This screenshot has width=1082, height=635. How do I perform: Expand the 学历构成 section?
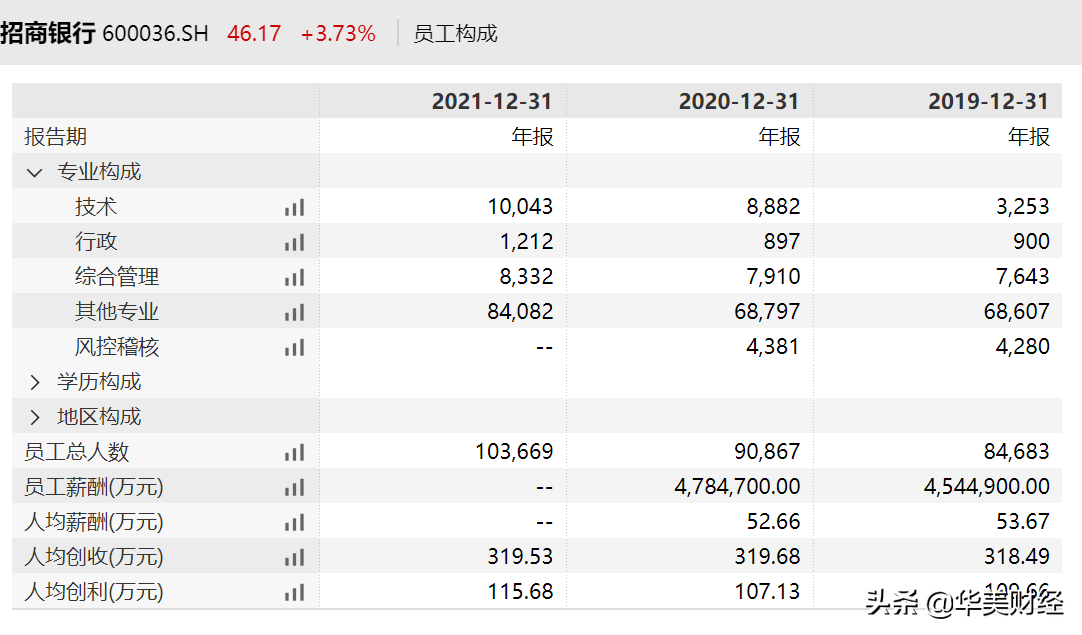click(35, 382)
